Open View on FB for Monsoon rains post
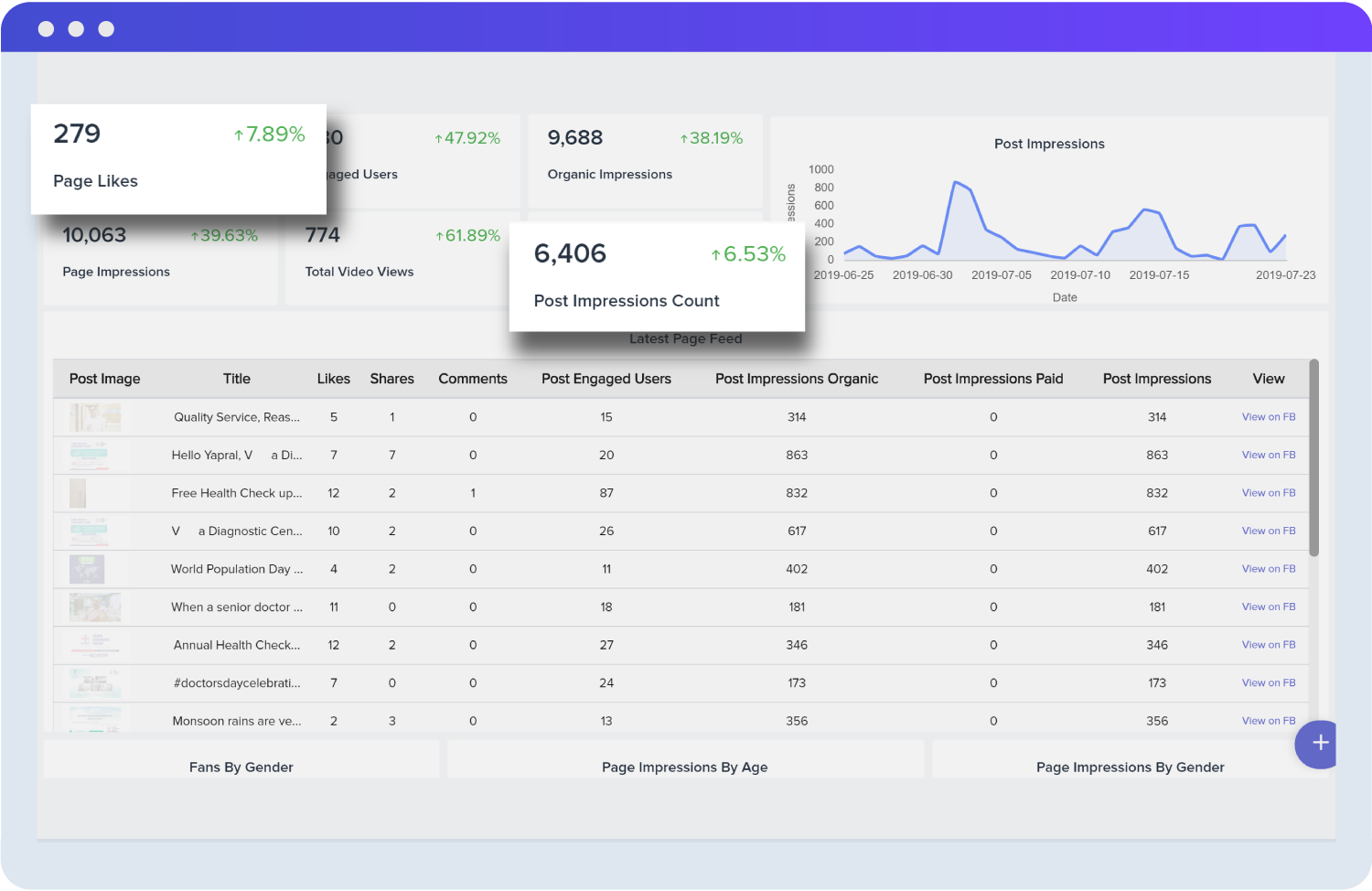This screenshot has width=1372, height=891. point(1269,721)
